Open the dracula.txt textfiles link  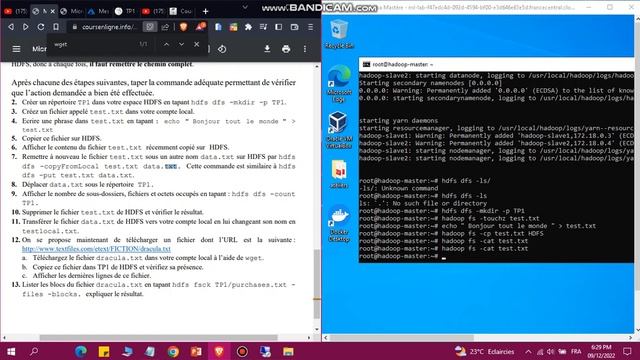(x=96, y=249)
